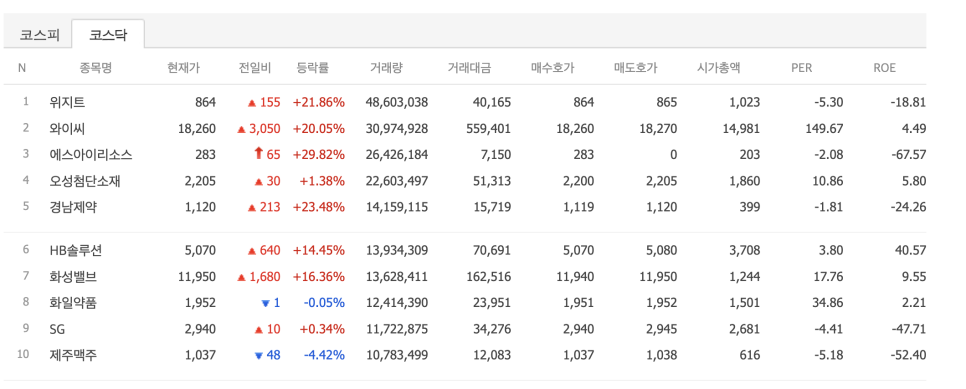
Task: Click volume 13,934,309
Action: coord(396,251)
